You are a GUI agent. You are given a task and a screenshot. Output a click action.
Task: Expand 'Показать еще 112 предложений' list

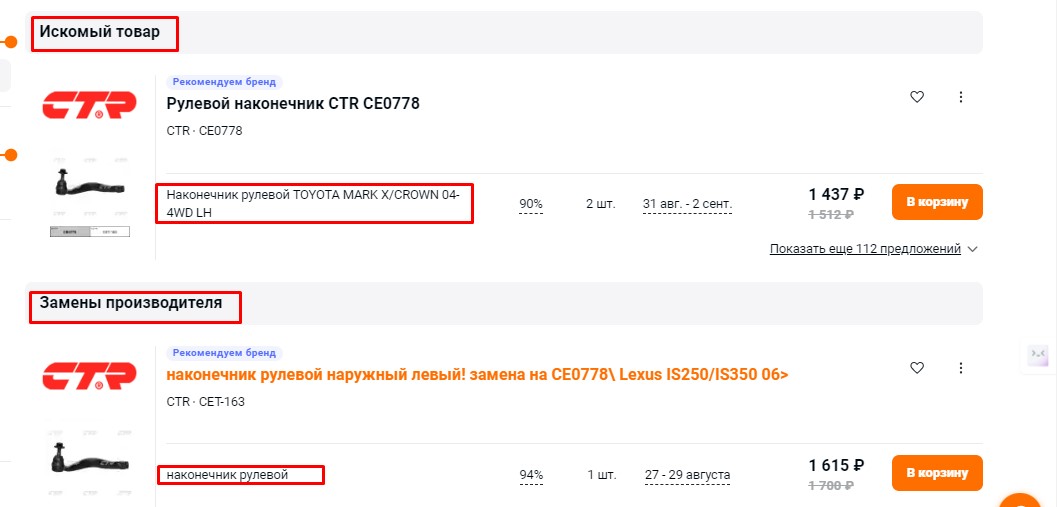pos(865,249)
